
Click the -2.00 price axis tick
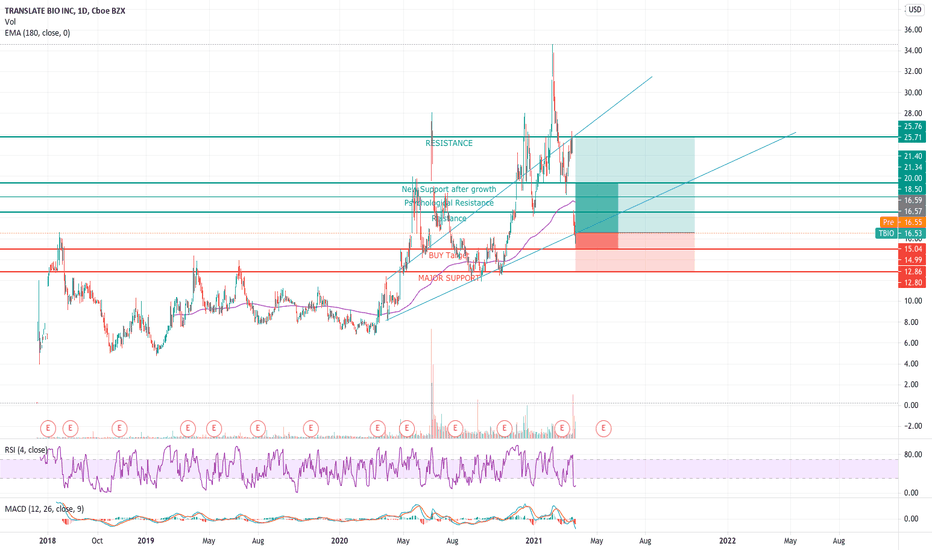pos(913,426)
